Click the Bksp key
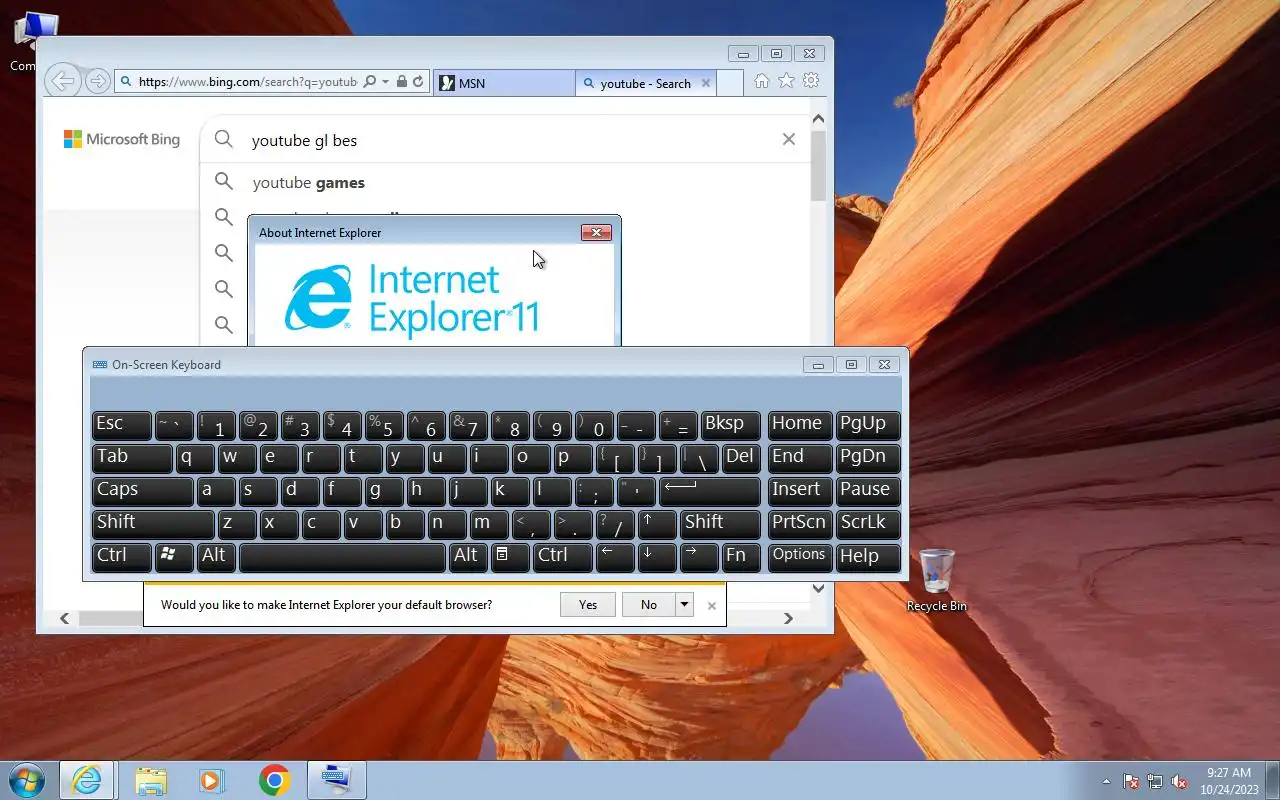1280x800 pixels. (x=730, y=424)
